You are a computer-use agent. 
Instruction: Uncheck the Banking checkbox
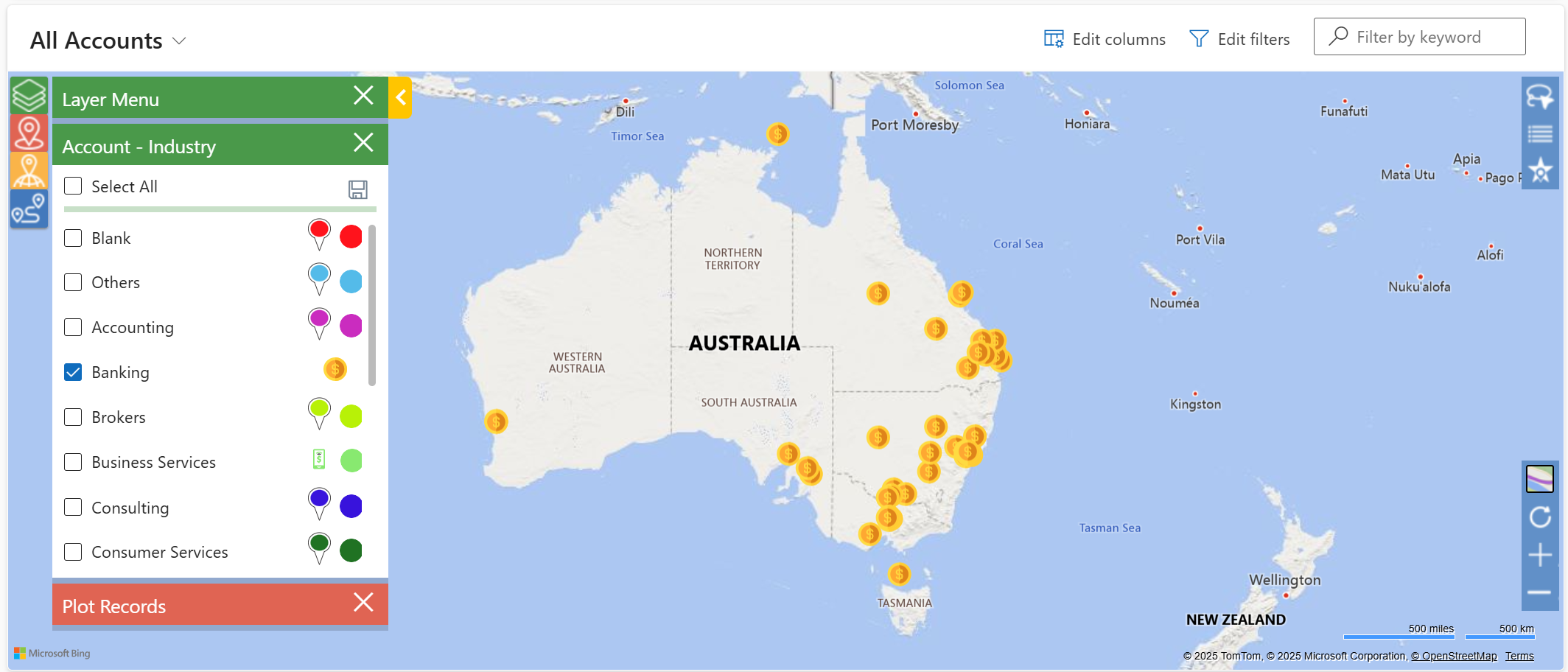click(73, 372)
